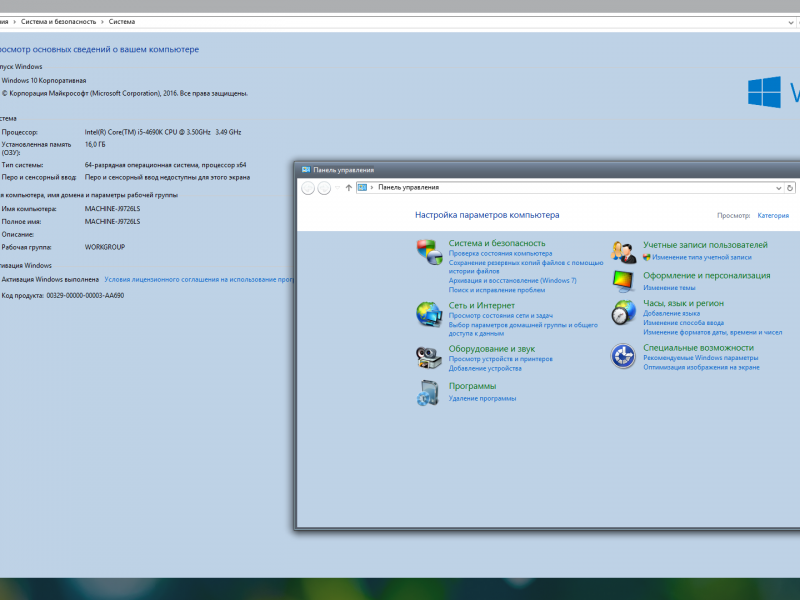Open Network and Internet globe icon
Image resolution: width=800 pixels, height=600 pixels.
coord(429,314)
